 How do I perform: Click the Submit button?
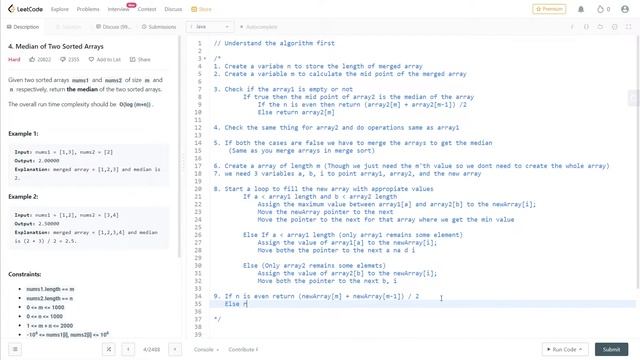click(x=611, y=349)
